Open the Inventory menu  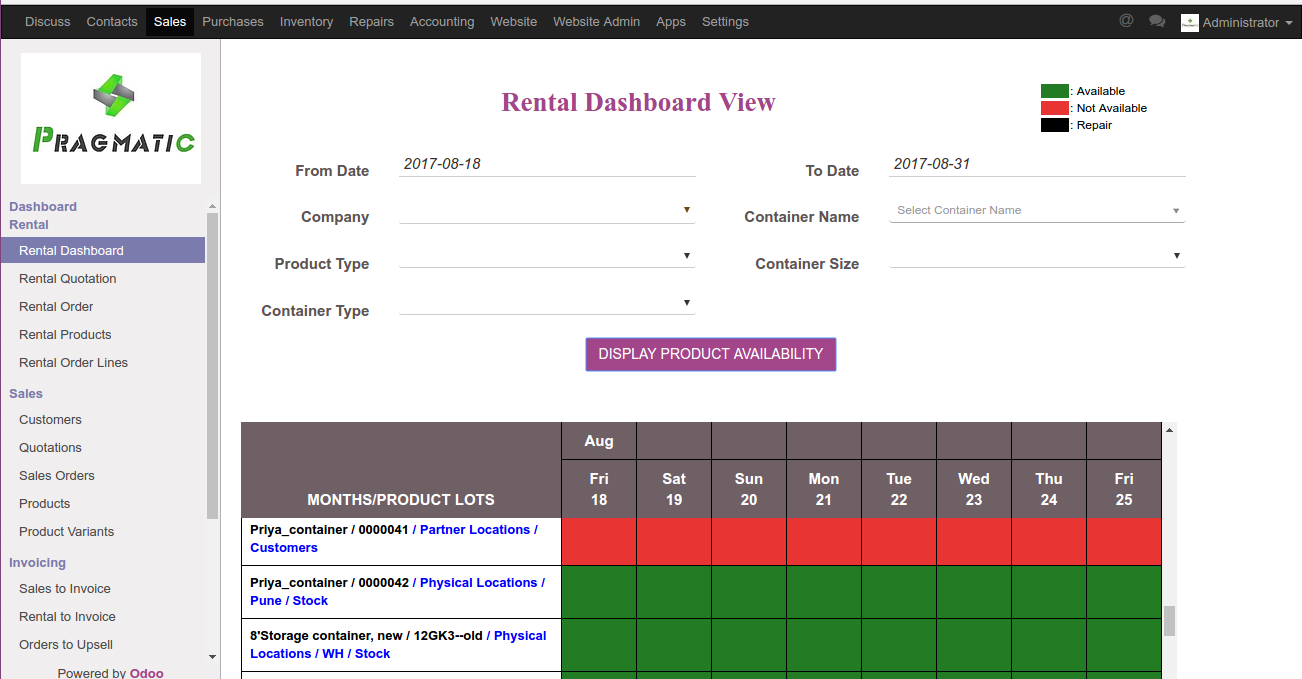click(x=306, y=21)
